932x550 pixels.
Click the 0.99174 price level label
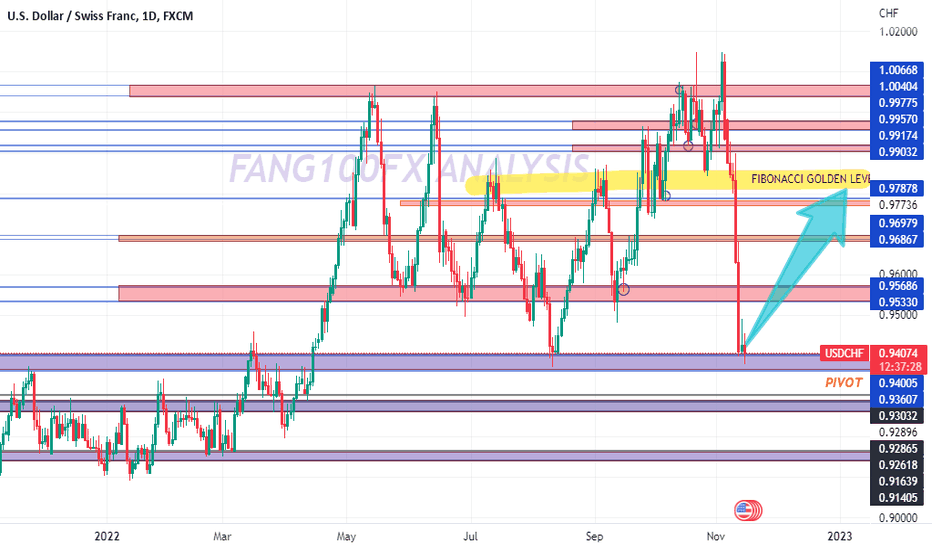[898, 136]
